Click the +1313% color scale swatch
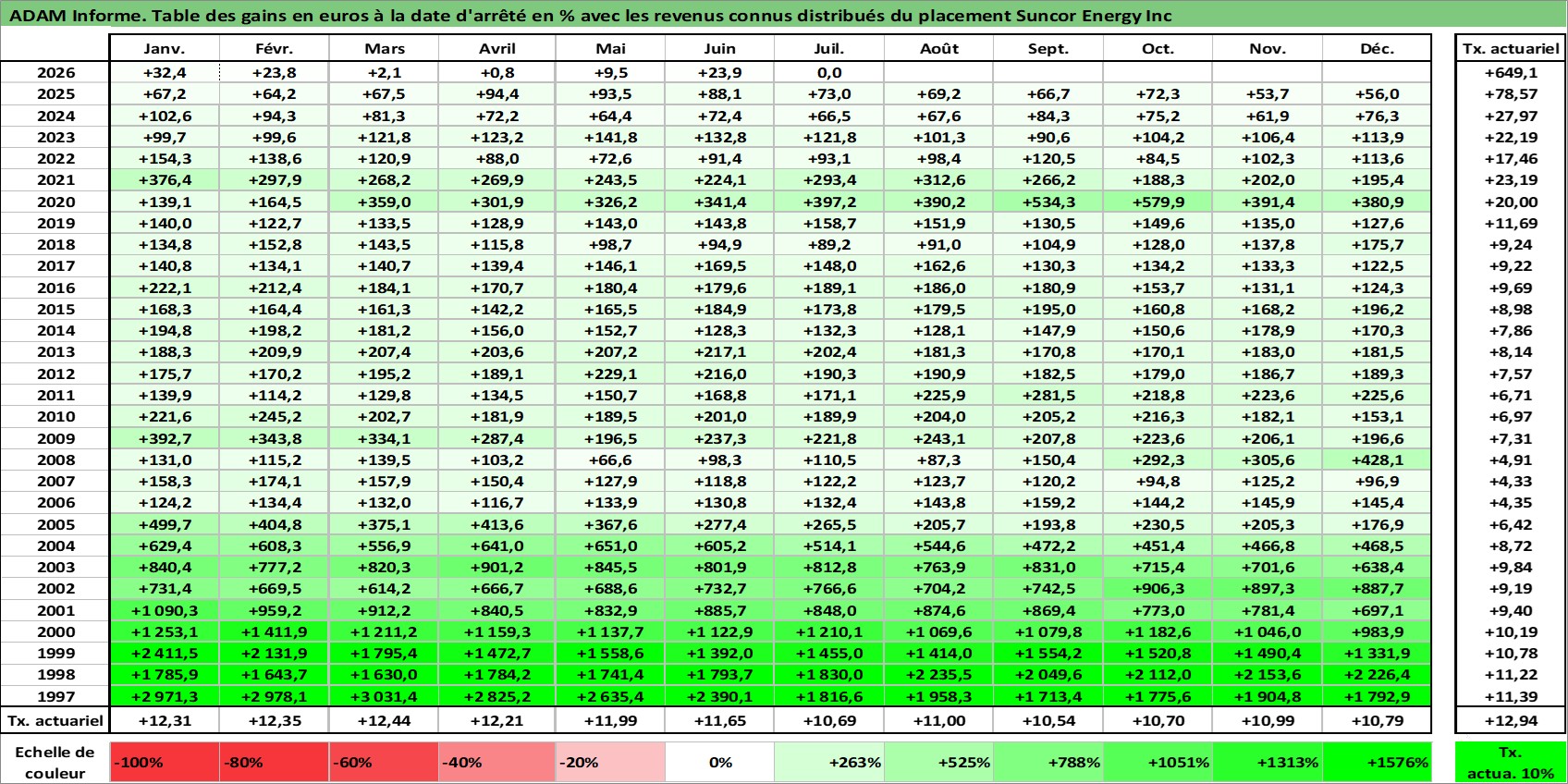The image size is (1568, 784). pyautogui.click(x=1268, y=763)
